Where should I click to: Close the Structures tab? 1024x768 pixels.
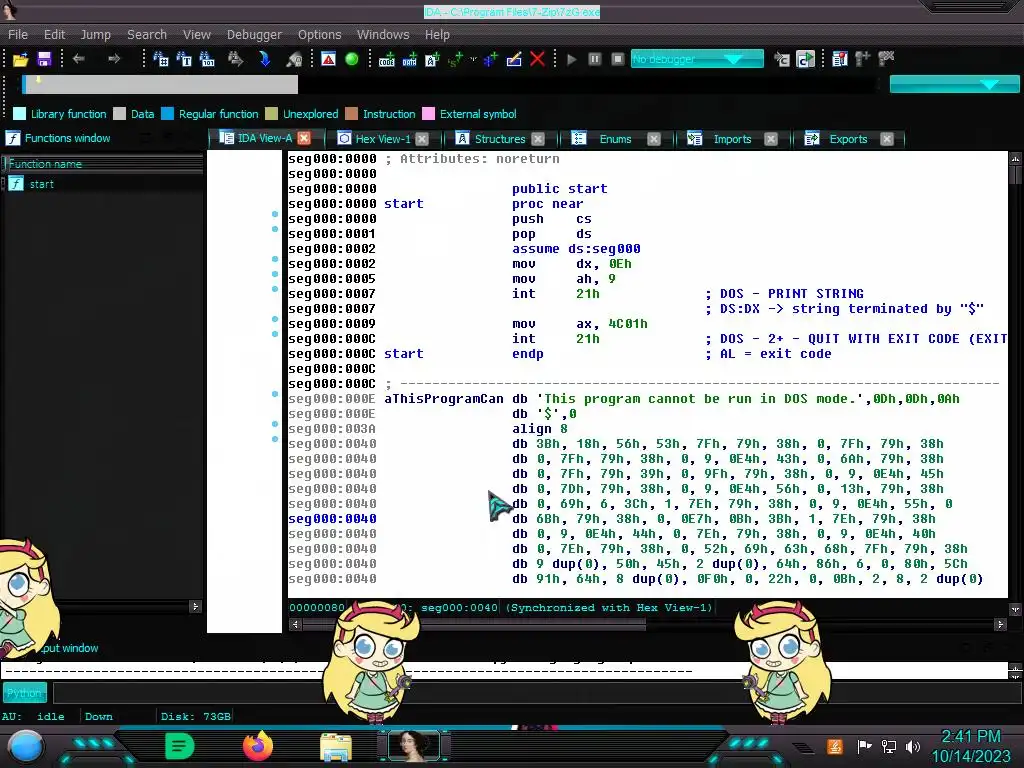pyautogui.click(x=537, y=139)
